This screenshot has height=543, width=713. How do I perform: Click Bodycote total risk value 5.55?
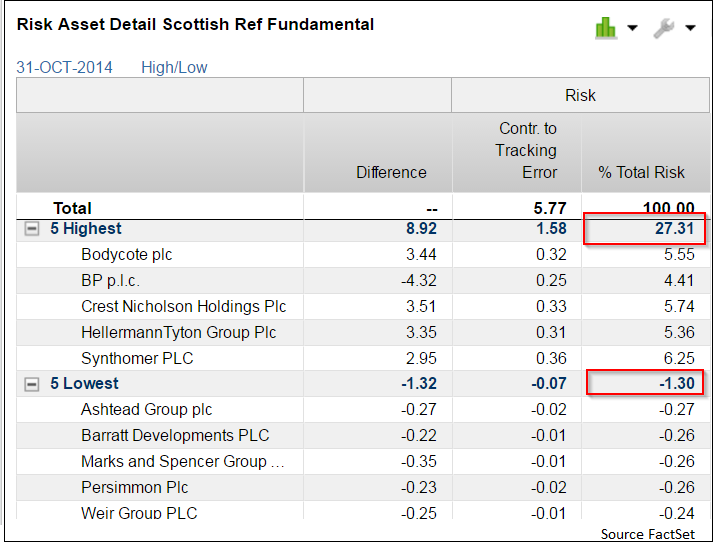[x=679, y=254]
